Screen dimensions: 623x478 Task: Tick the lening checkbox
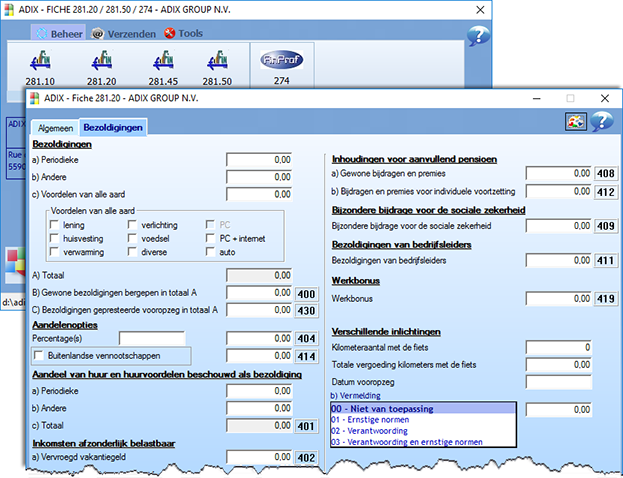tap(54, 225)
